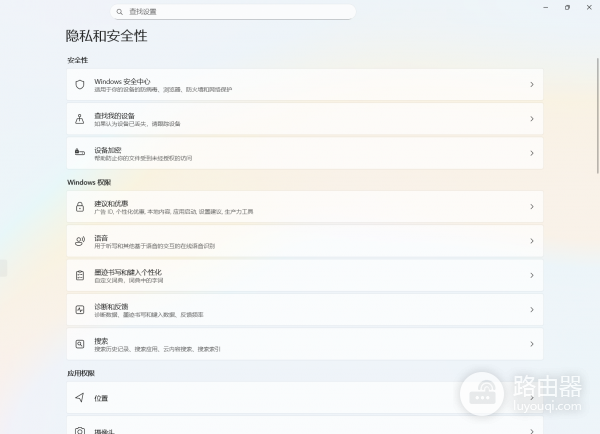Click the description under 设备加密

point(143,158)
